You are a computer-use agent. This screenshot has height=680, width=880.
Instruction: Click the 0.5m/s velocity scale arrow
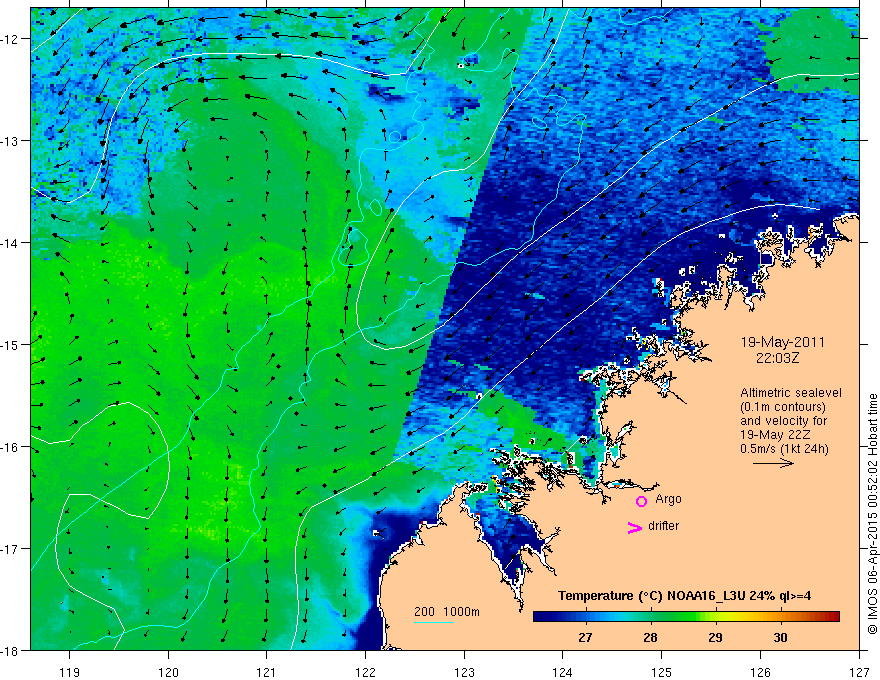[x=773, y=463]
